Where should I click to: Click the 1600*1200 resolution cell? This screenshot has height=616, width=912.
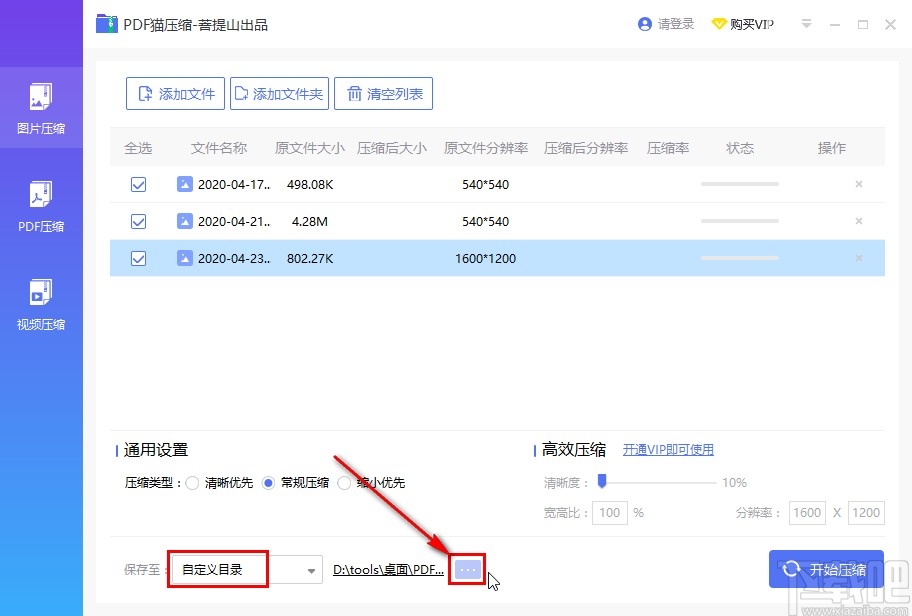486,258
